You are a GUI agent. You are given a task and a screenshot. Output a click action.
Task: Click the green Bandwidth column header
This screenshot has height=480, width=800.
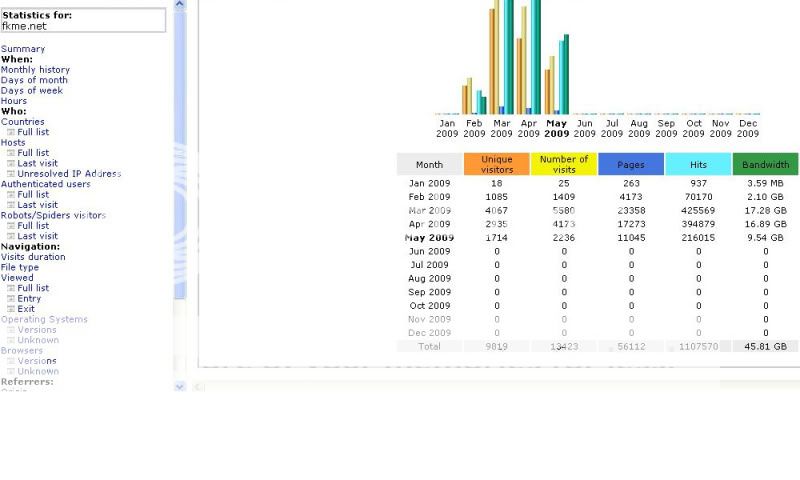tap(765, 164)
